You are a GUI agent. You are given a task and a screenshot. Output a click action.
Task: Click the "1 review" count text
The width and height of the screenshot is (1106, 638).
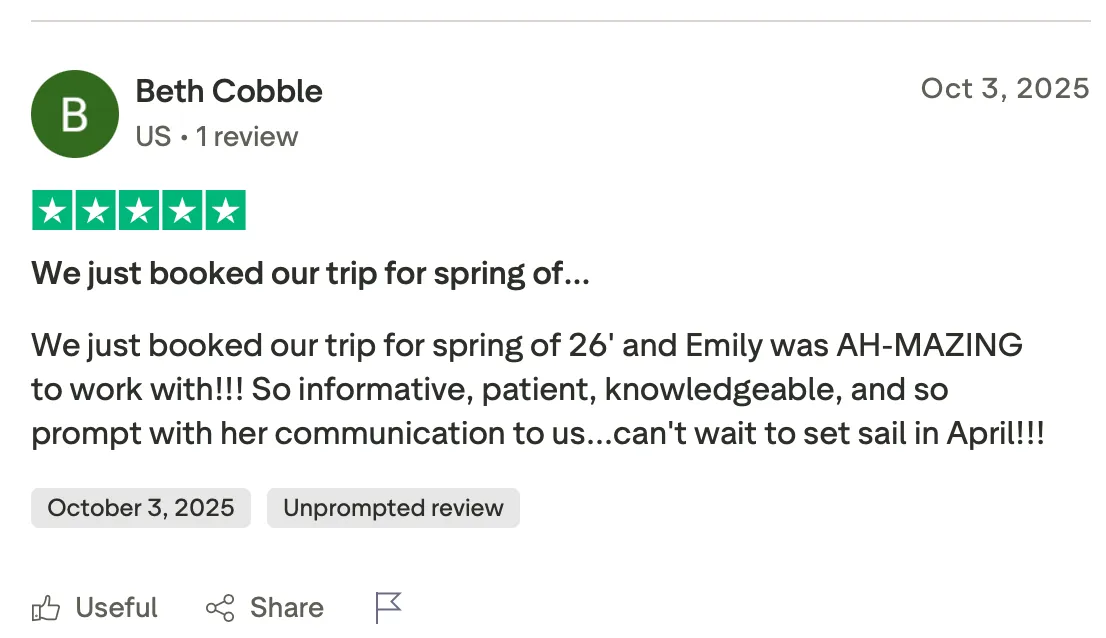247,136
